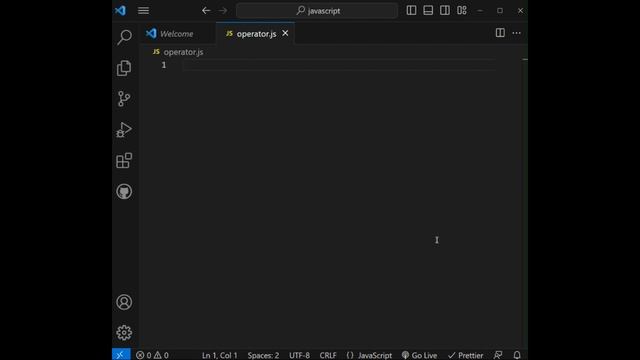Screen dimensions: 640x360
Task: Open the errors and warnings count
Action: click(x=152, y=355)
